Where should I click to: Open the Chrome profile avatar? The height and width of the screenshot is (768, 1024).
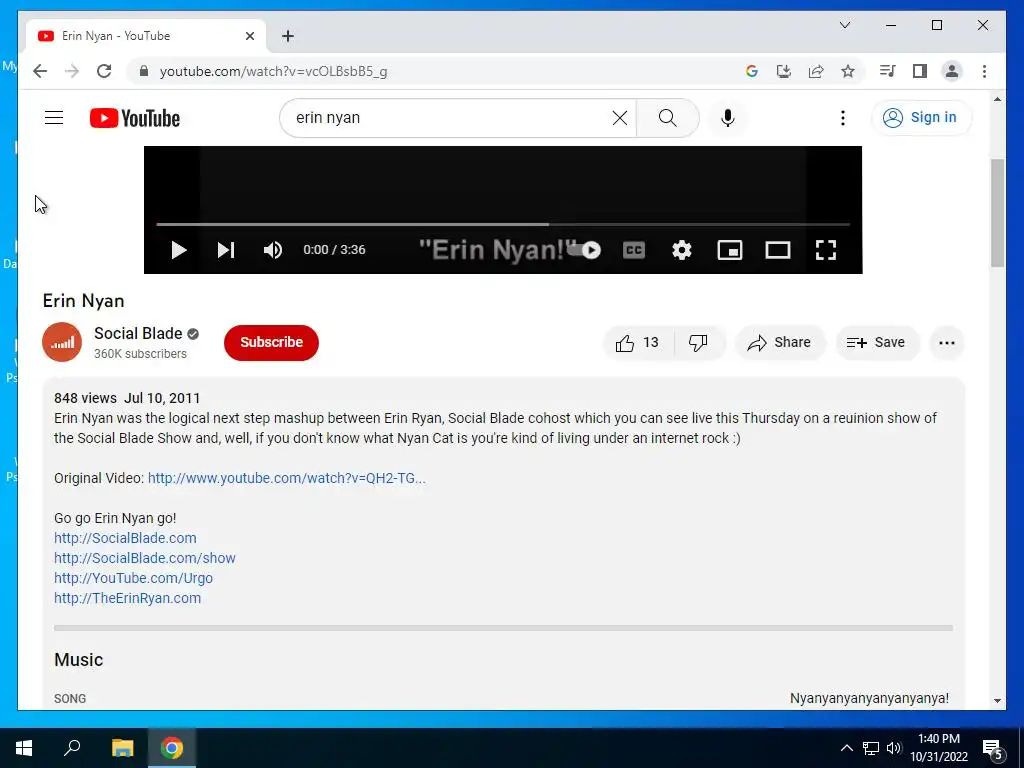tap(952, 71)
